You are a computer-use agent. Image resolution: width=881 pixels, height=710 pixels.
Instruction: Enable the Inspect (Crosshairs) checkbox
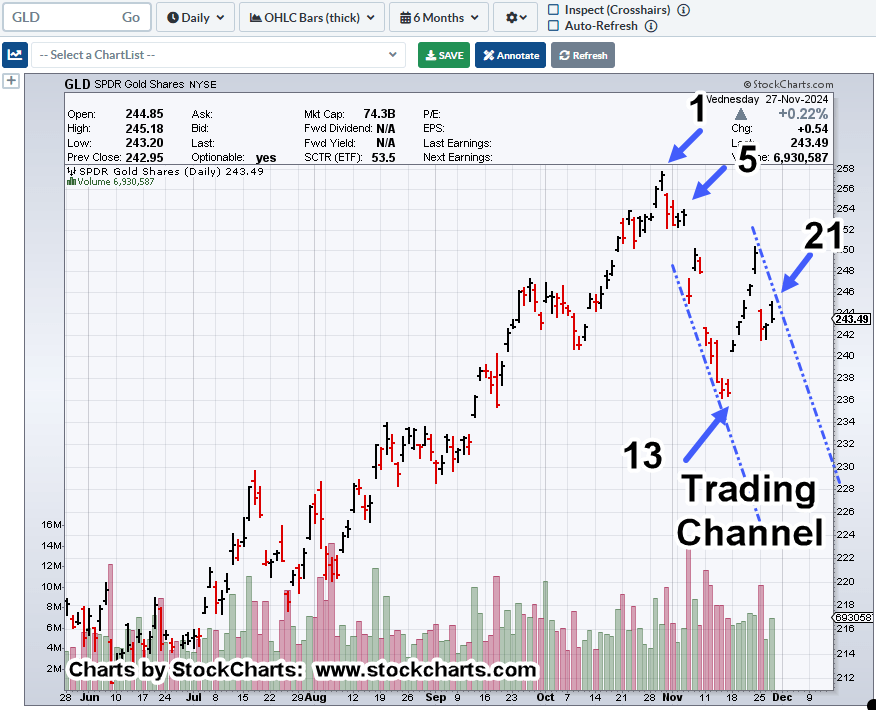click(x=555, y=10)
